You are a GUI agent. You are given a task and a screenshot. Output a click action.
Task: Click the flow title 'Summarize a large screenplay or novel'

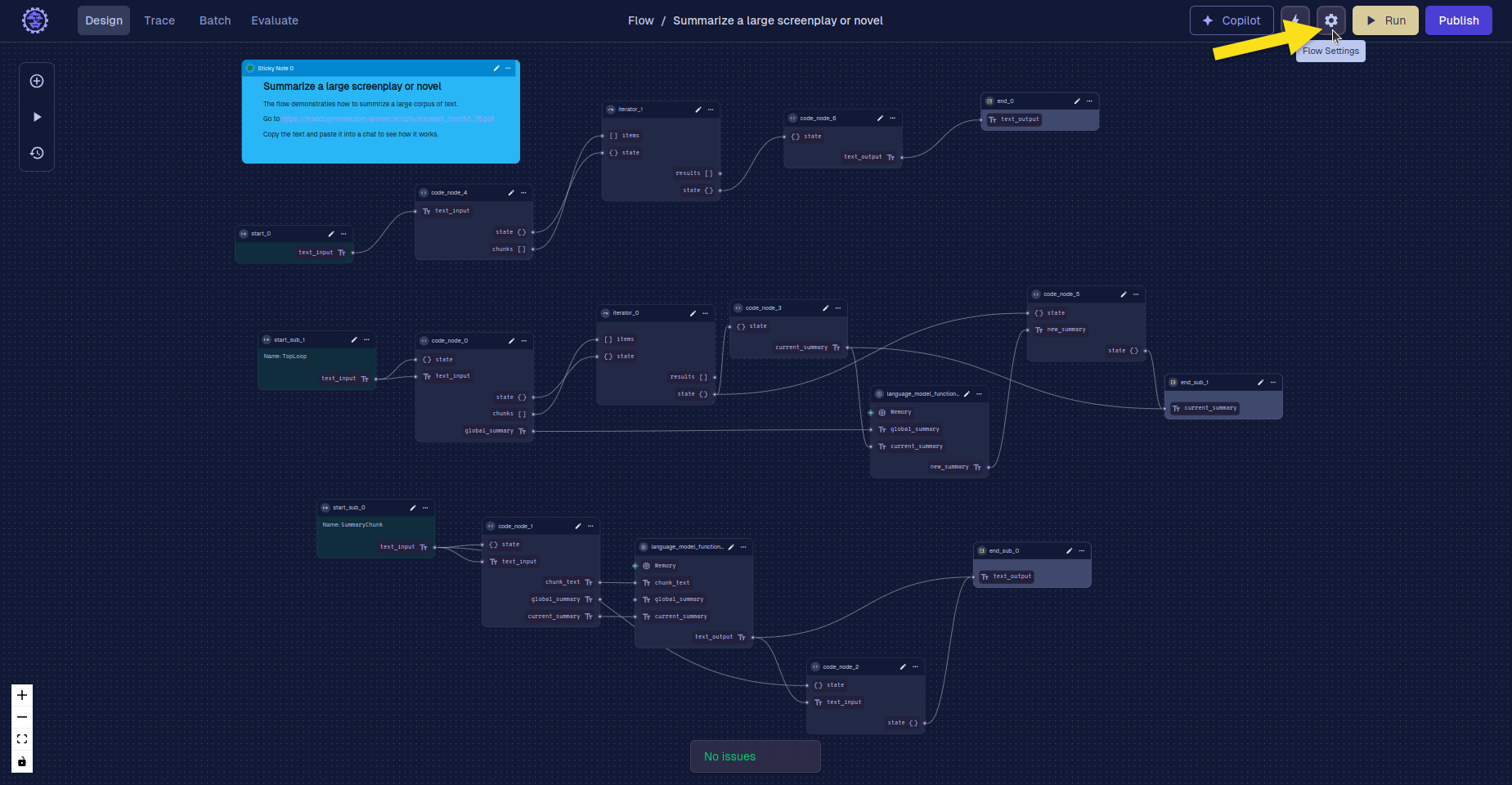[x=778, y=20]
